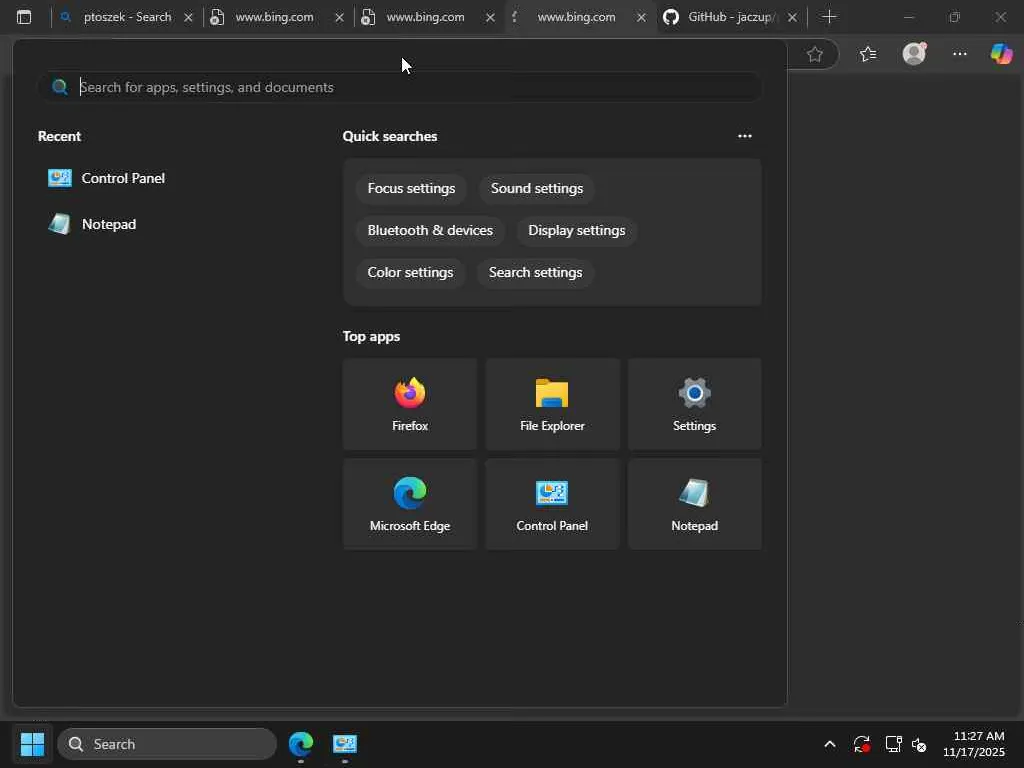Launch Microsoft Edge from Top apps
This screenshot has height=768, width=1024.
click(x=409, y=504)
